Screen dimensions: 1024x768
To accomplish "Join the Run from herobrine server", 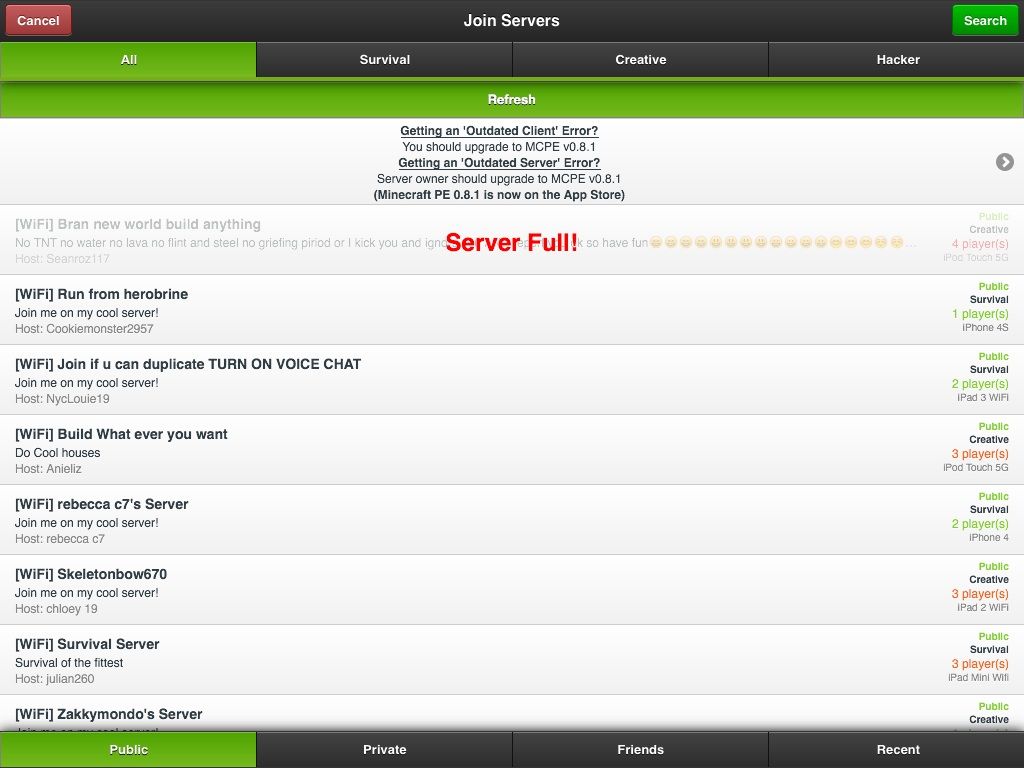I will pyautogui.click(x=512, y=310).
